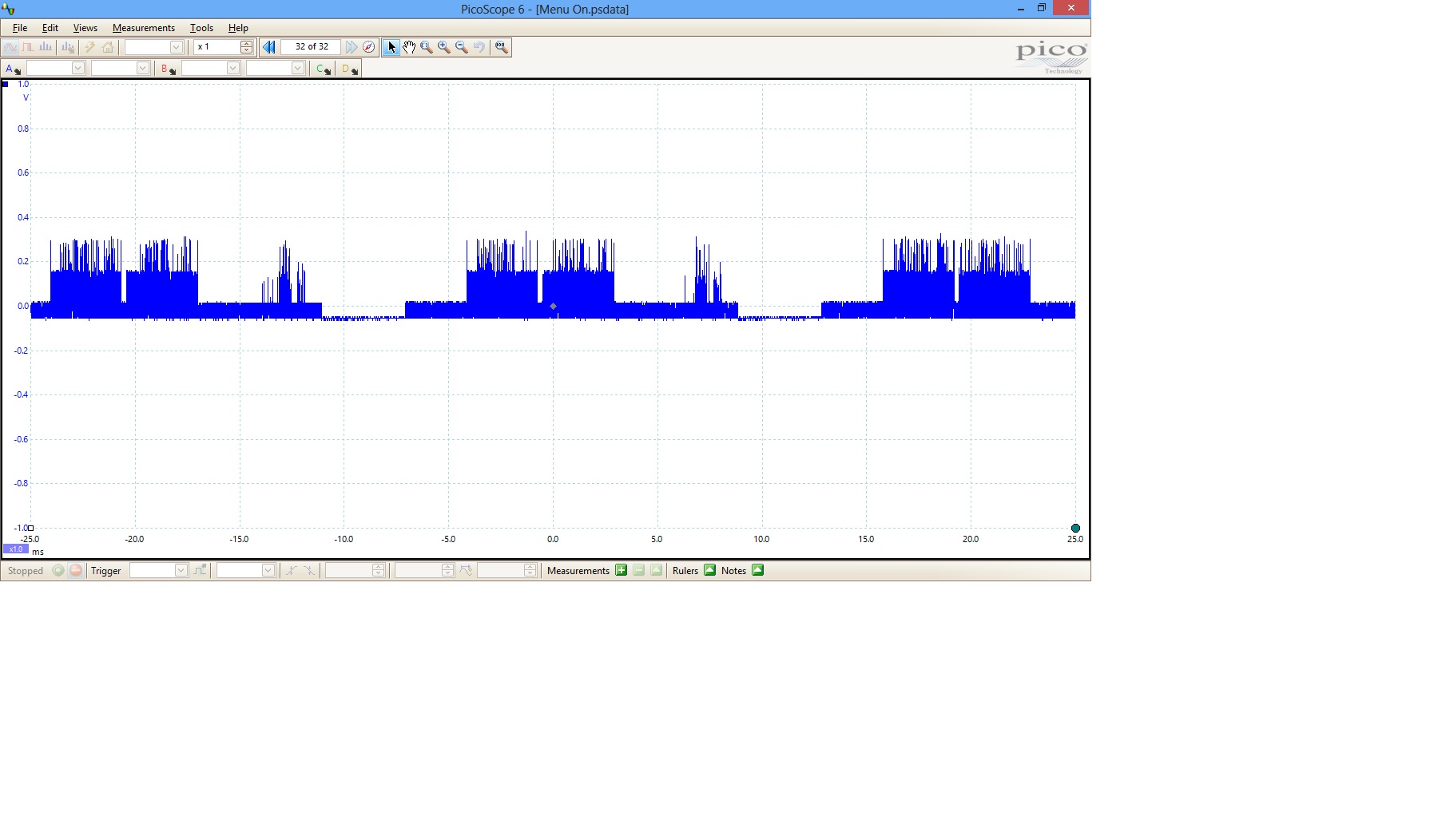This screenshot has width=1430, height=840.
Task: Select the zoom-in tool
Action: [444, 47]
